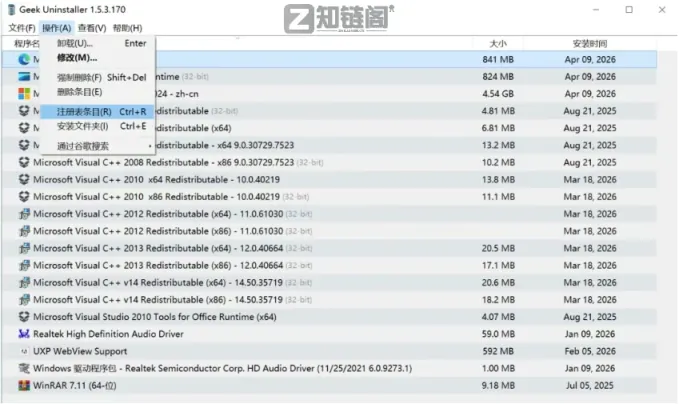Select UXP WebView Support entry
The image size is (679, 404).
[330, 351]
